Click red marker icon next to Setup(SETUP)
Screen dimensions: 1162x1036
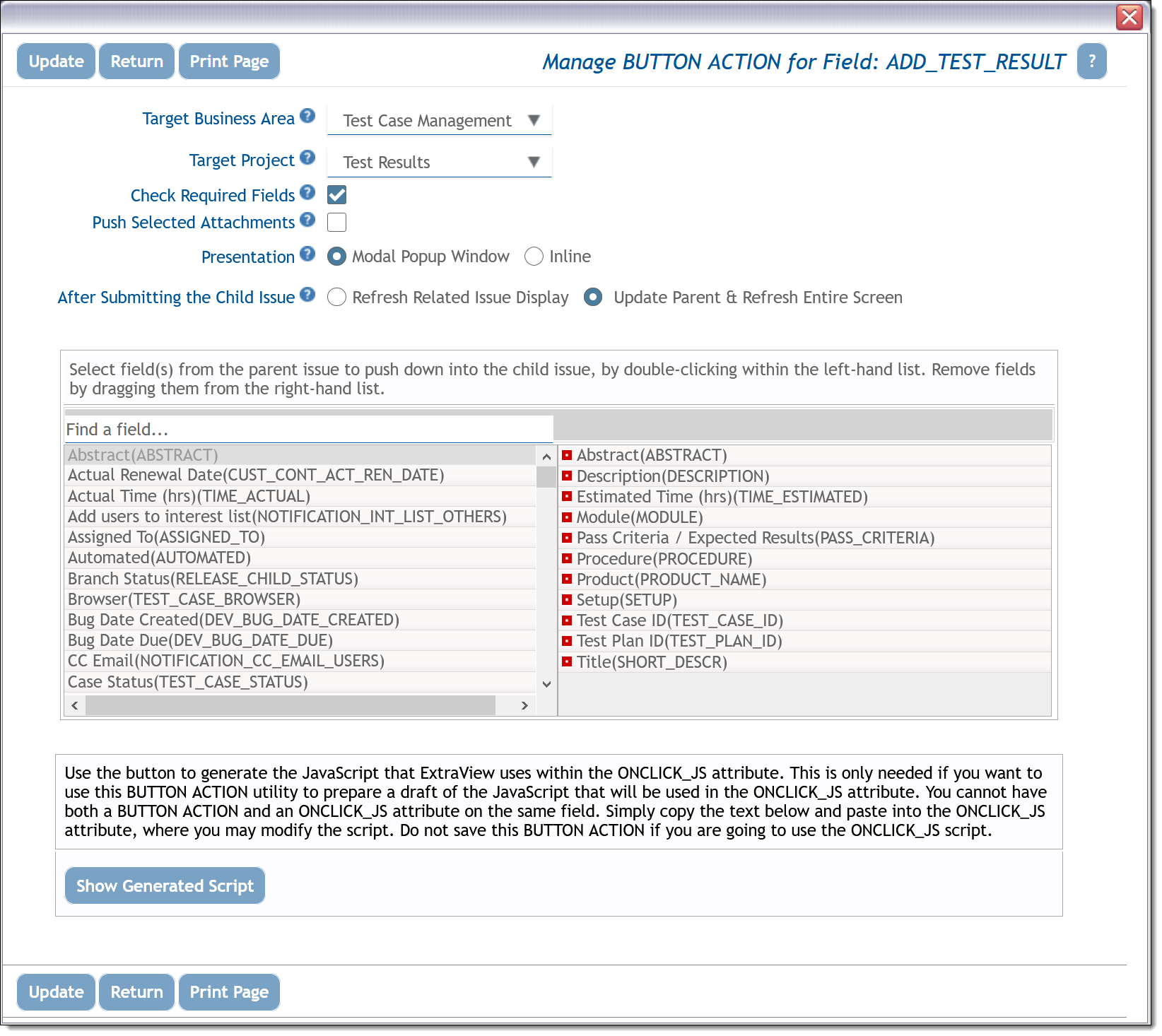tap(567, 599)
